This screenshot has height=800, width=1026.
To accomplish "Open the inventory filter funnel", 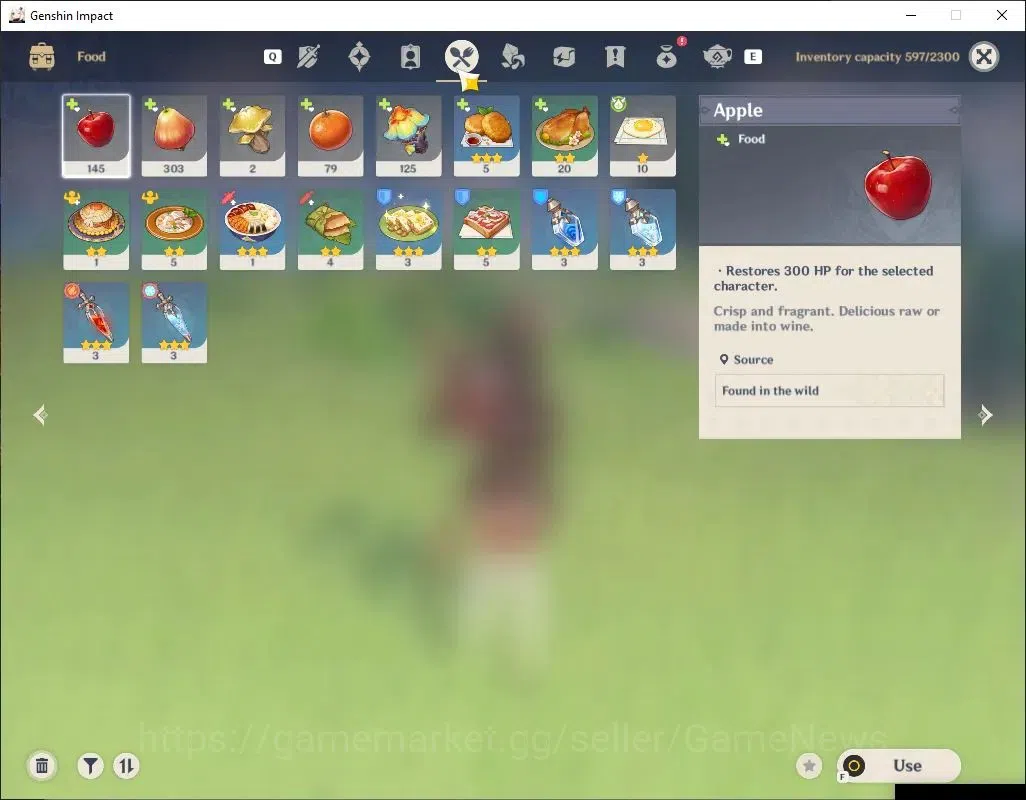I will click(x=90, y=765).
